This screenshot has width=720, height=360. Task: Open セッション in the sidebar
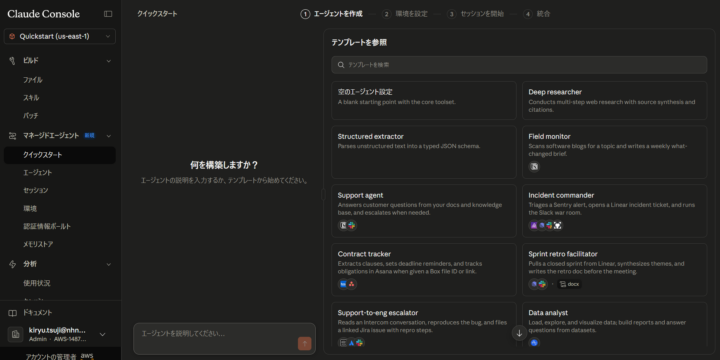pos(36,190)
